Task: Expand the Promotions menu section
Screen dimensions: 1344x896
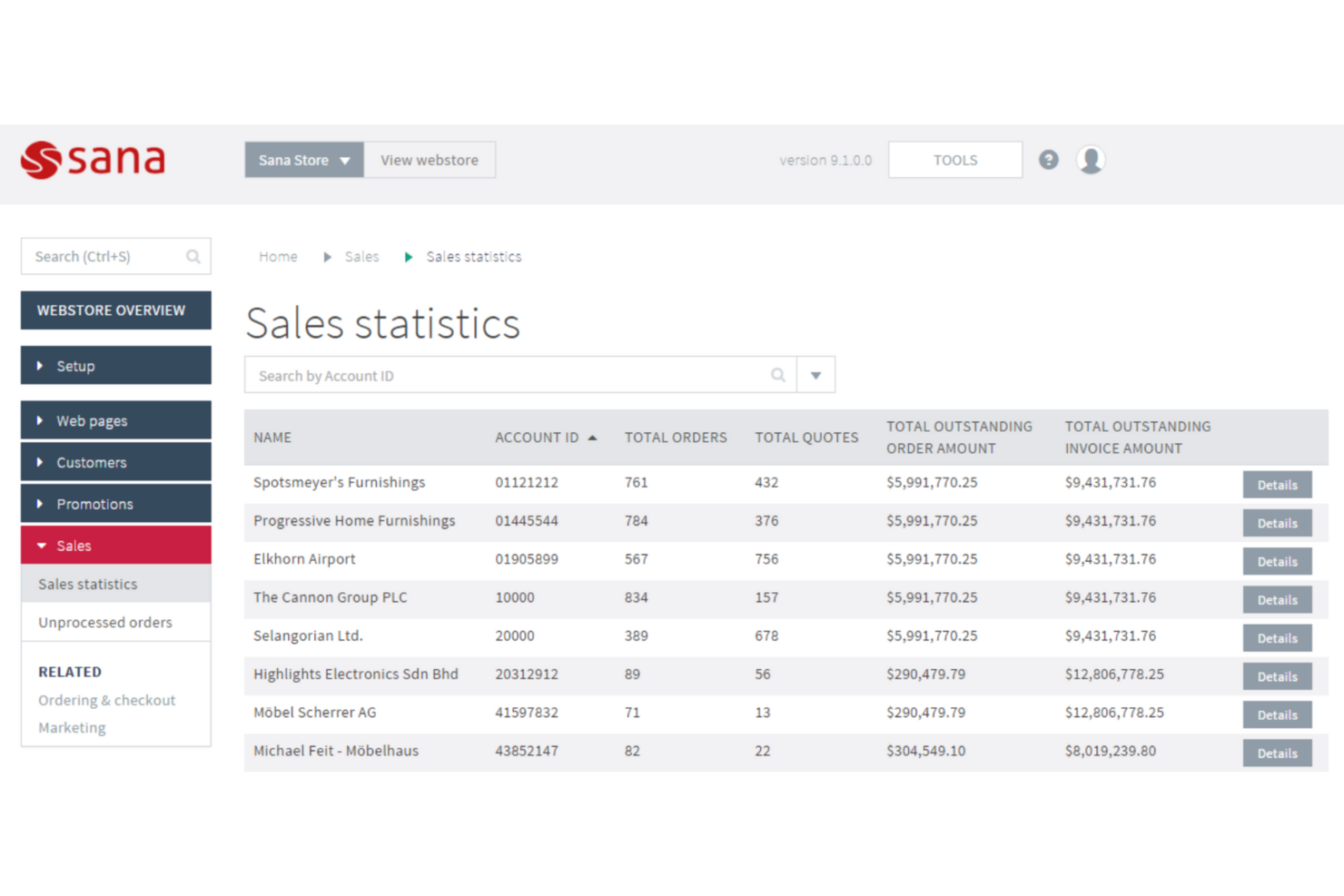Action: (x=116, y=504)
